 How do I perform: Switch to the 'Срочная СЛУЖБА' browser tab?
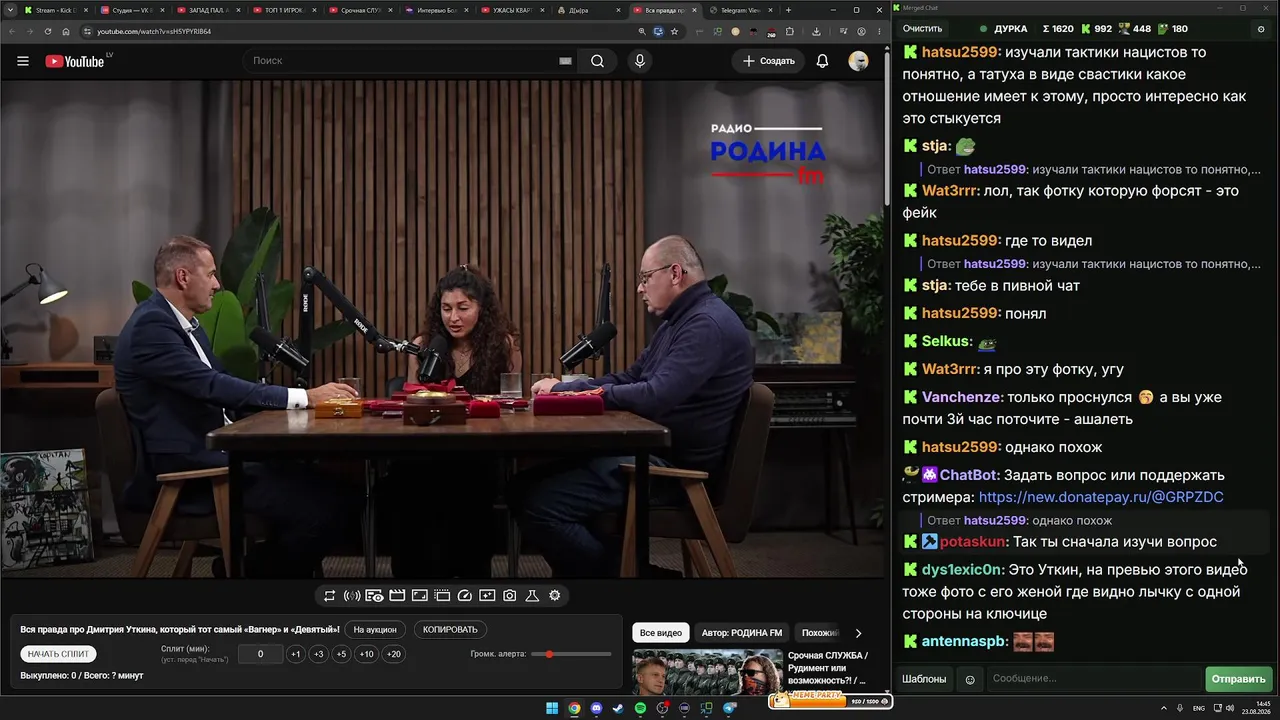click(x=359, y=10)
